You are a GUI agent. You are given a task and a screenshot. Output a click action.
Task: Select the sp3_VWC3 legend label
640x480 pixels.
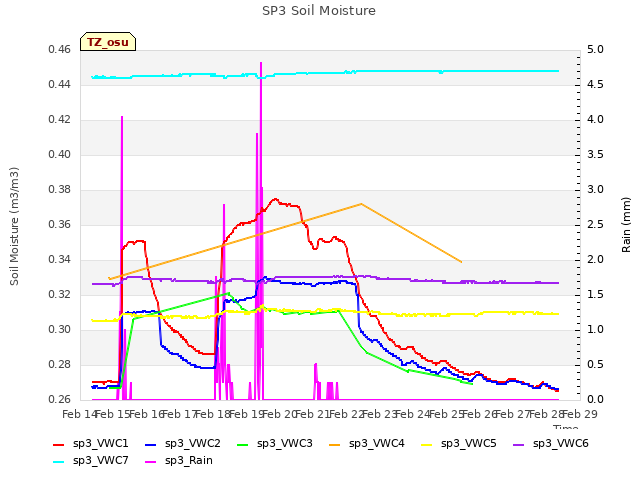pyautogui.click(x=284, y=444)
